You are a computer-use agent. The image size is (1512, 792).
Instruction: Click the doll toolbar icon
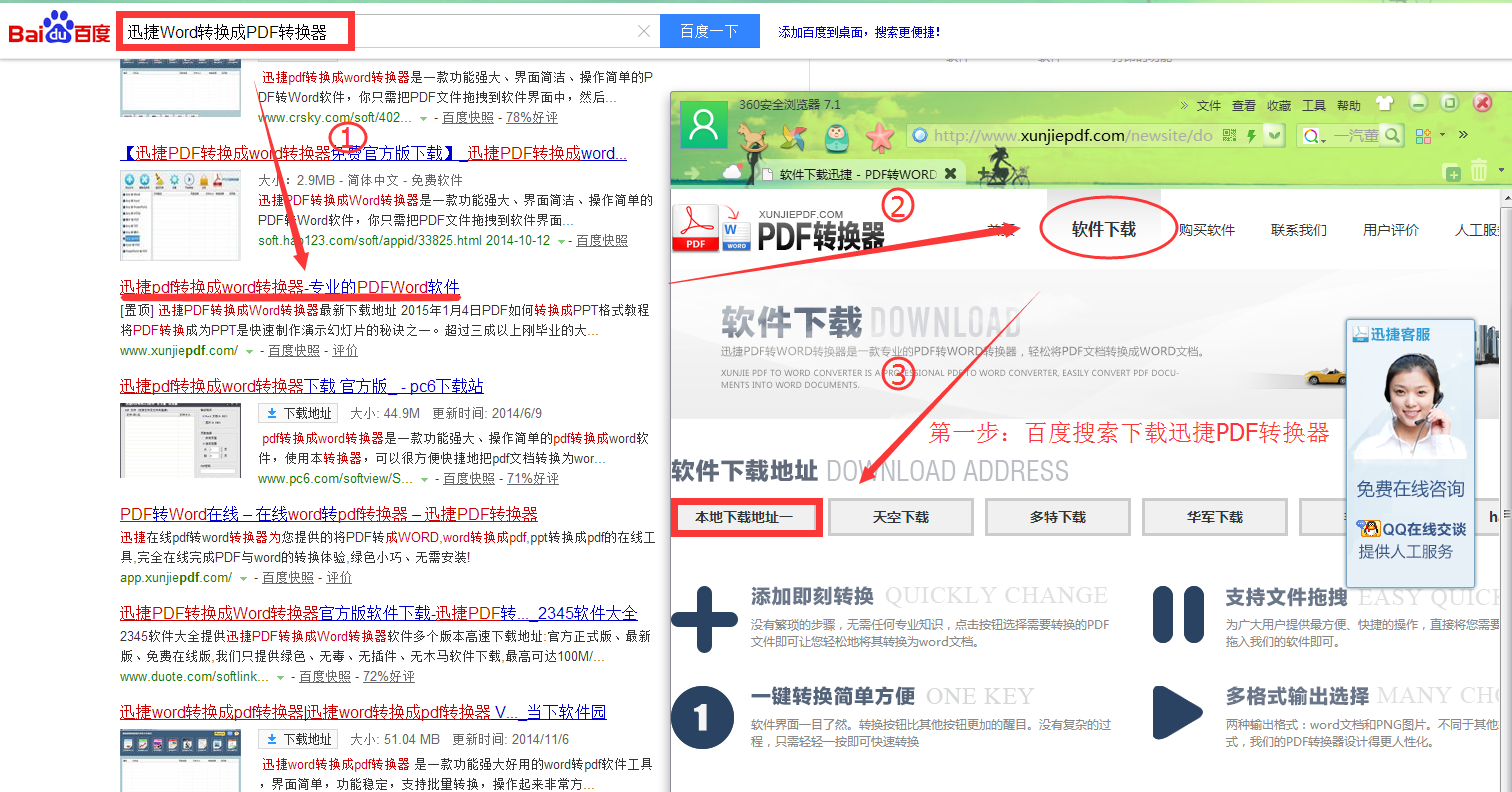[837, 137]
